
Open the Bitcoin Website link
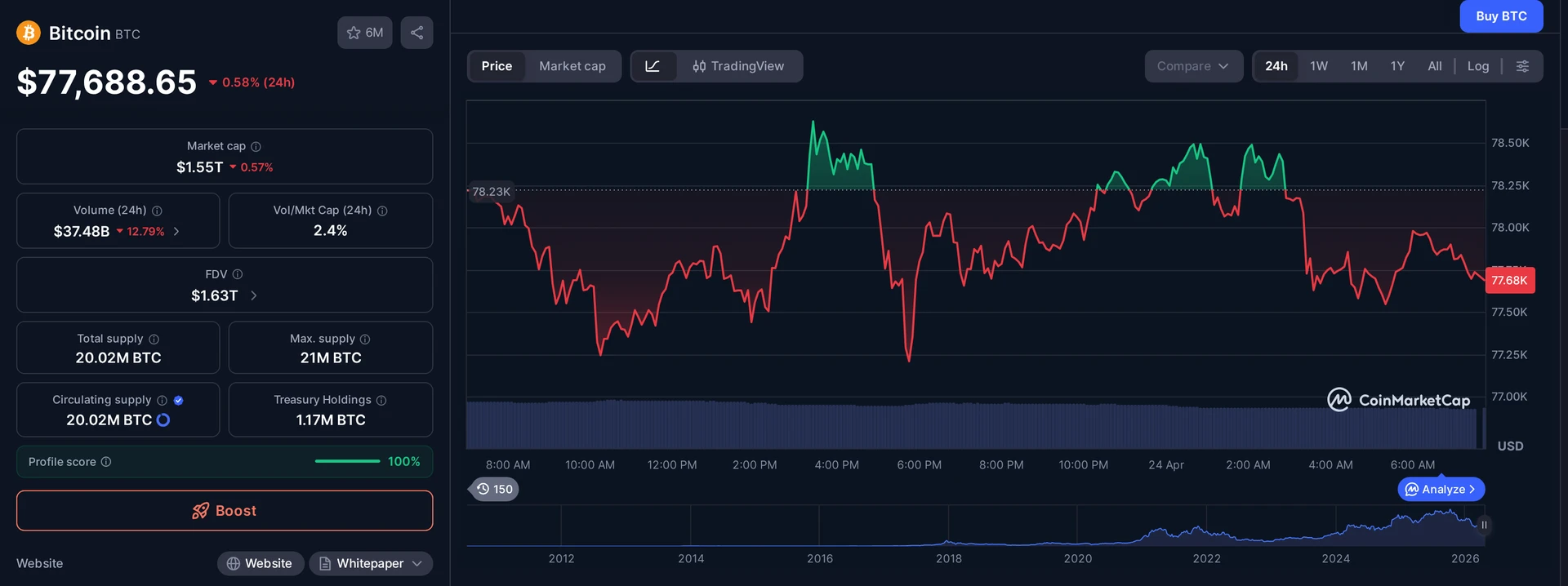260,563
